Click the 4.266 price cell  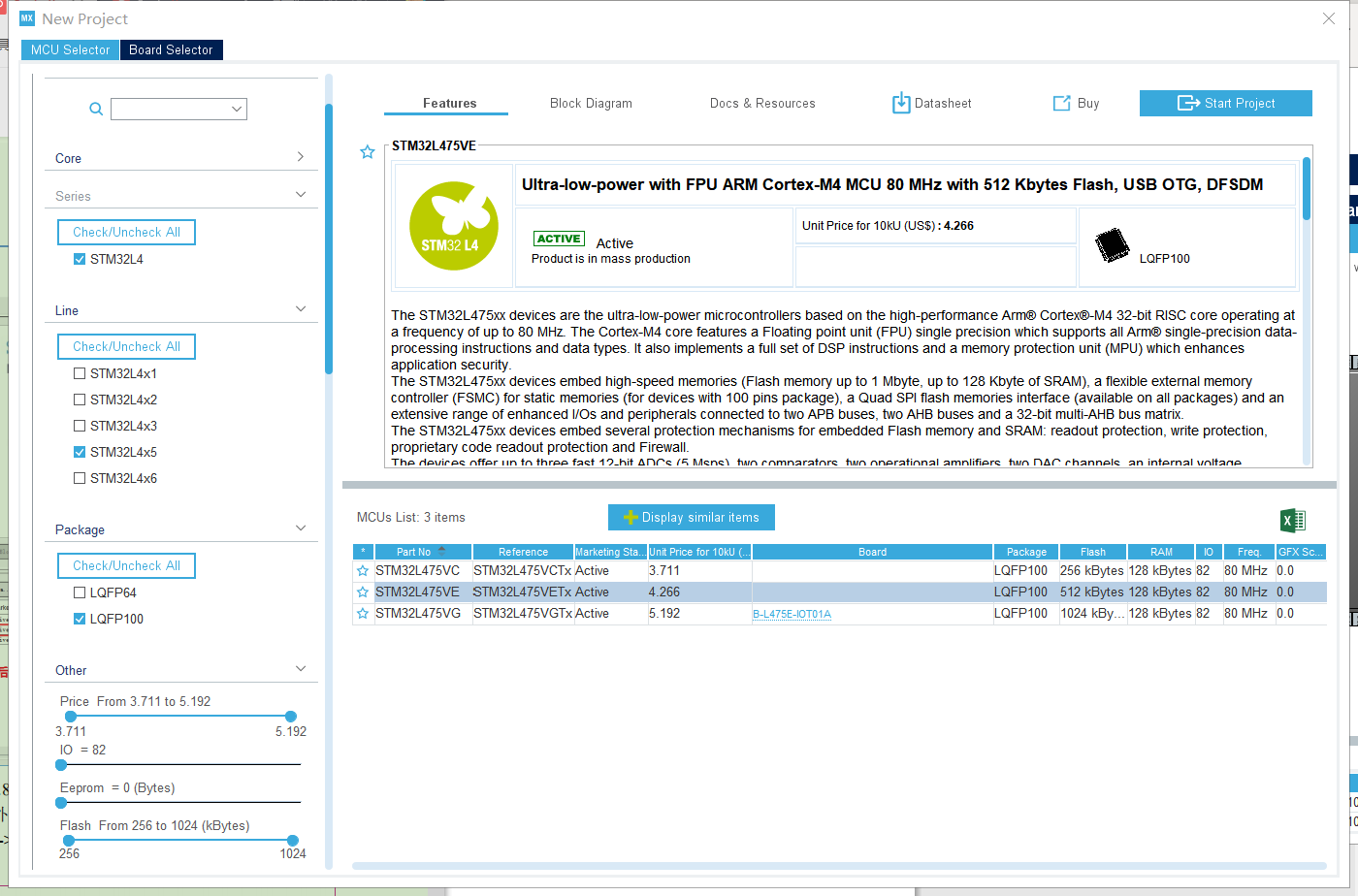pyautogui.click(x=700, y=592)
